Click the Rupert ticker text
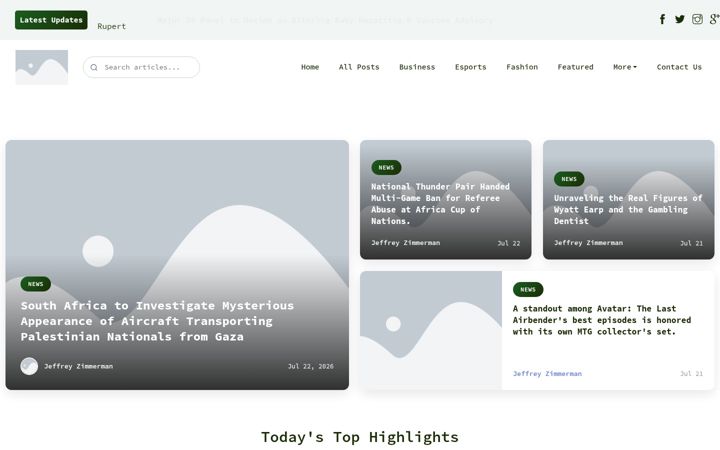This screenshot has height=450, width=720. point(112,27)
